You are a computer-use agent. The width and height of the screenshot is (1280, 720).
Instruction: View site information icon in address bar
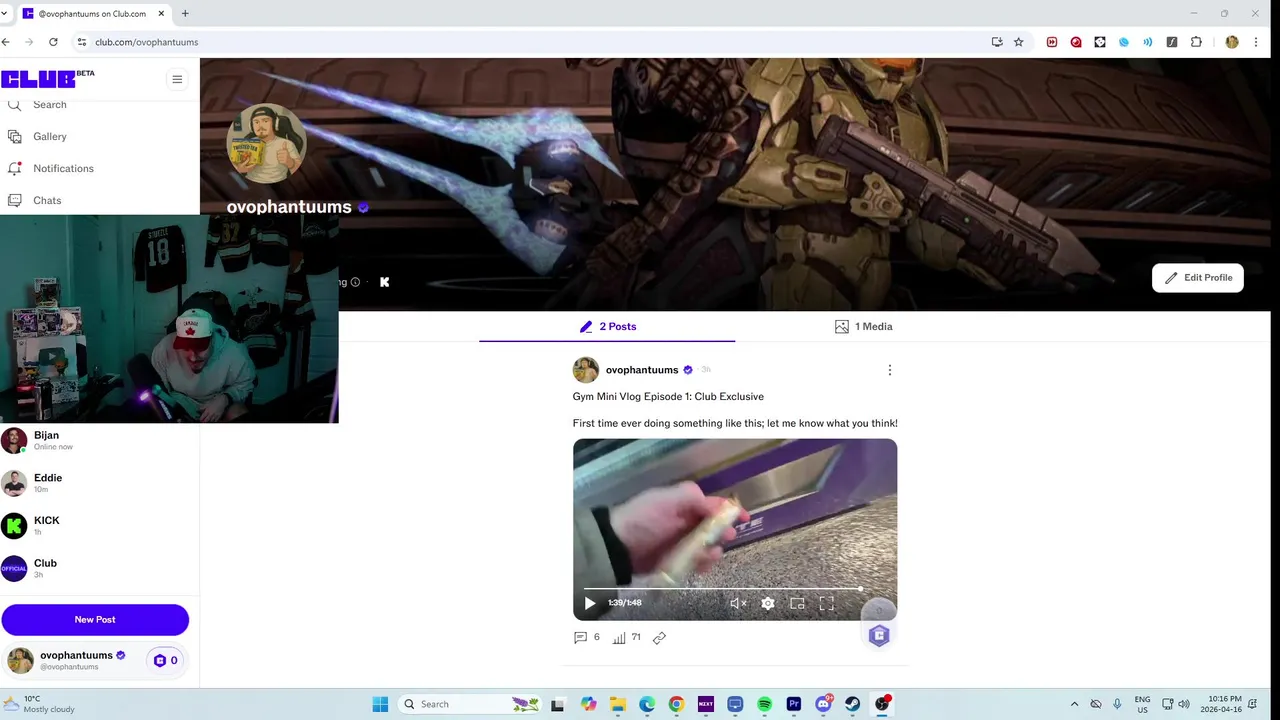pos(82,42)
